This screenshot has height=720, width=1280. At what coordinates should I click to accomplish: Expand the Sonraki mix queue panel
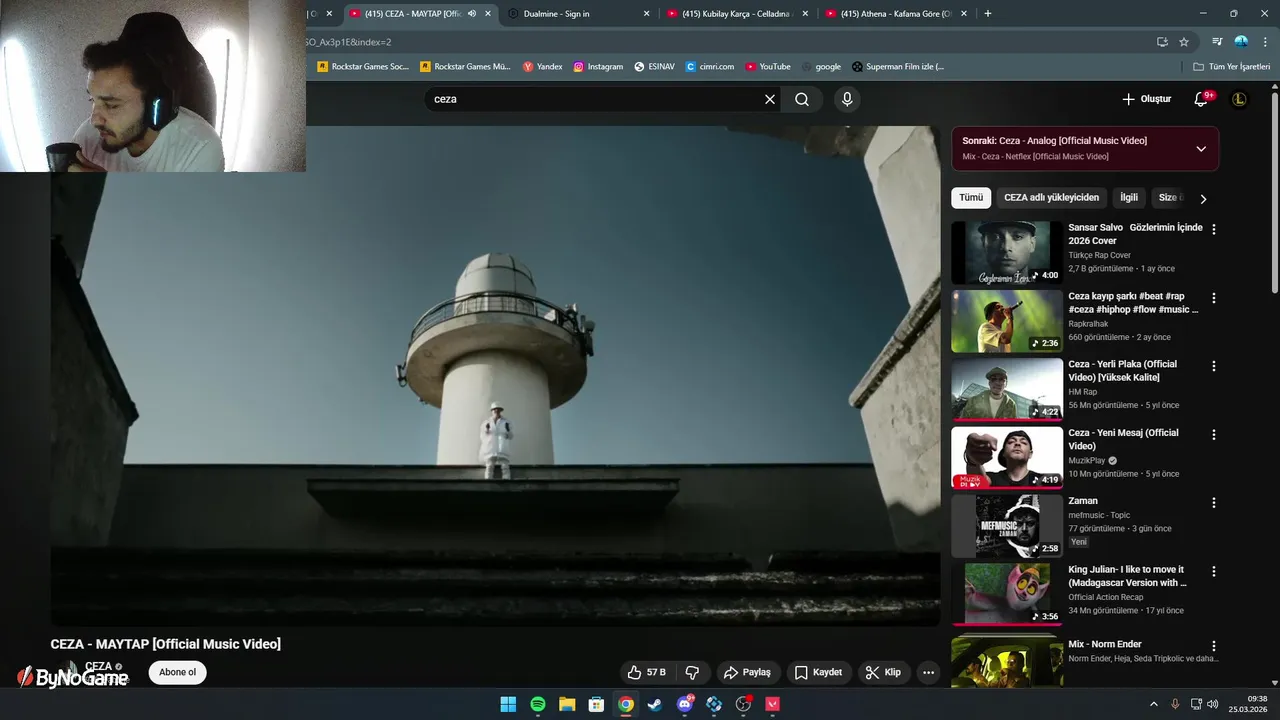coord(1201,148)
